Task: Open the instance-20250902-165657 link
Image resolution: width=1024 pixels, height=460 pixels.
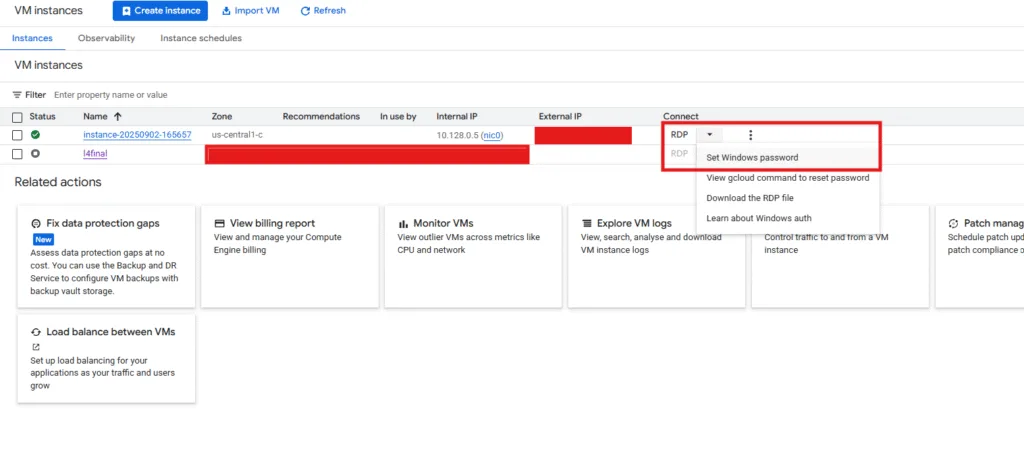Action: click(x=137, y=135)
